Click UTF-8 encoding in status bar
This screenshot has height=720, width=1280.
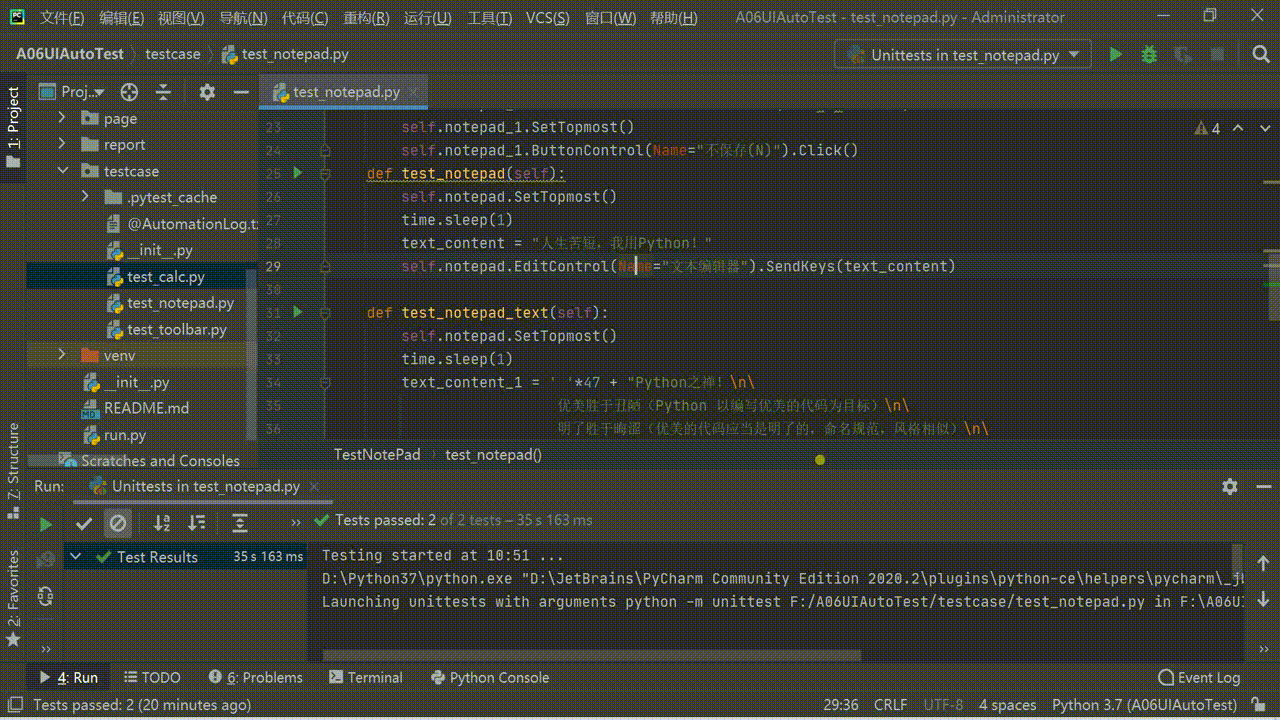point(943,705)
